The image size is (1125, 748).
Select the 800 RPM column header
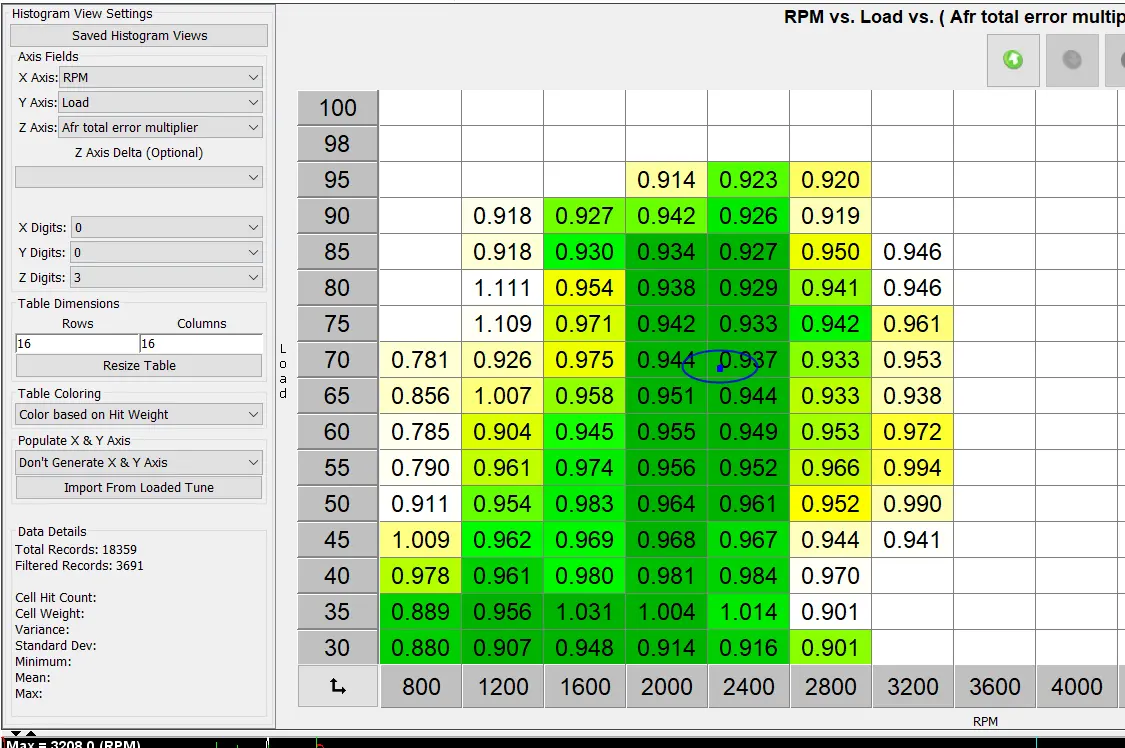click(421, 686)
